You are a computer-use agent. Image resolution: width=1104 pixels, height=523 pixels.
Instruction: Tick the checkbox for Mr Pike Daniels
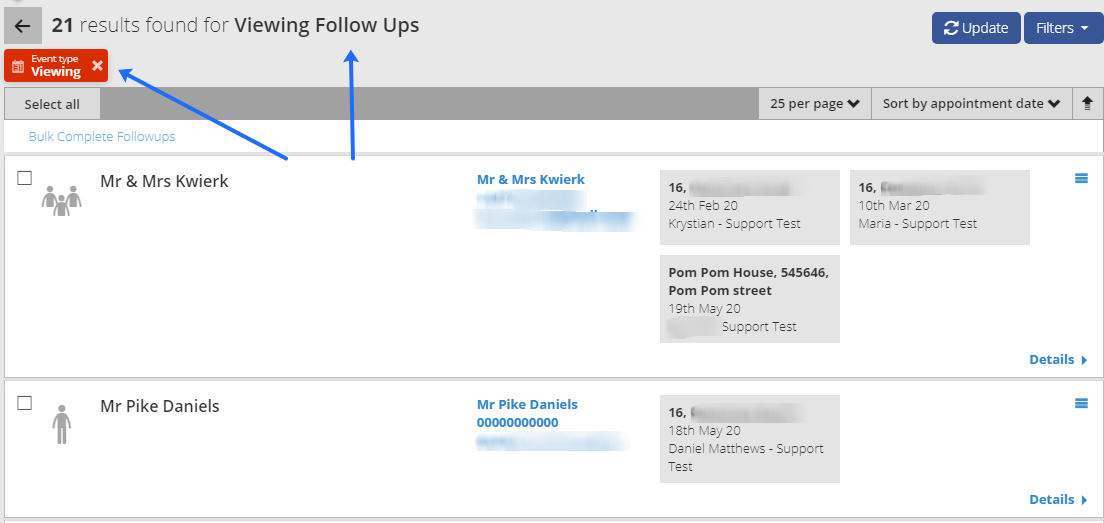click(25, 403)
